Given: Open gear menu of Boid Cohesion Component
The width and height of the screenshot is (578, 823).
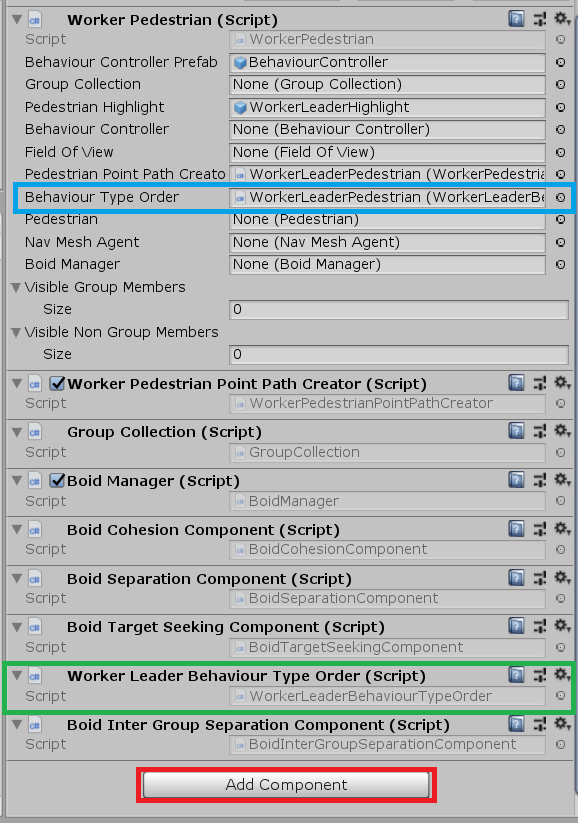Looking at the screenshot, I should (562, 529).
